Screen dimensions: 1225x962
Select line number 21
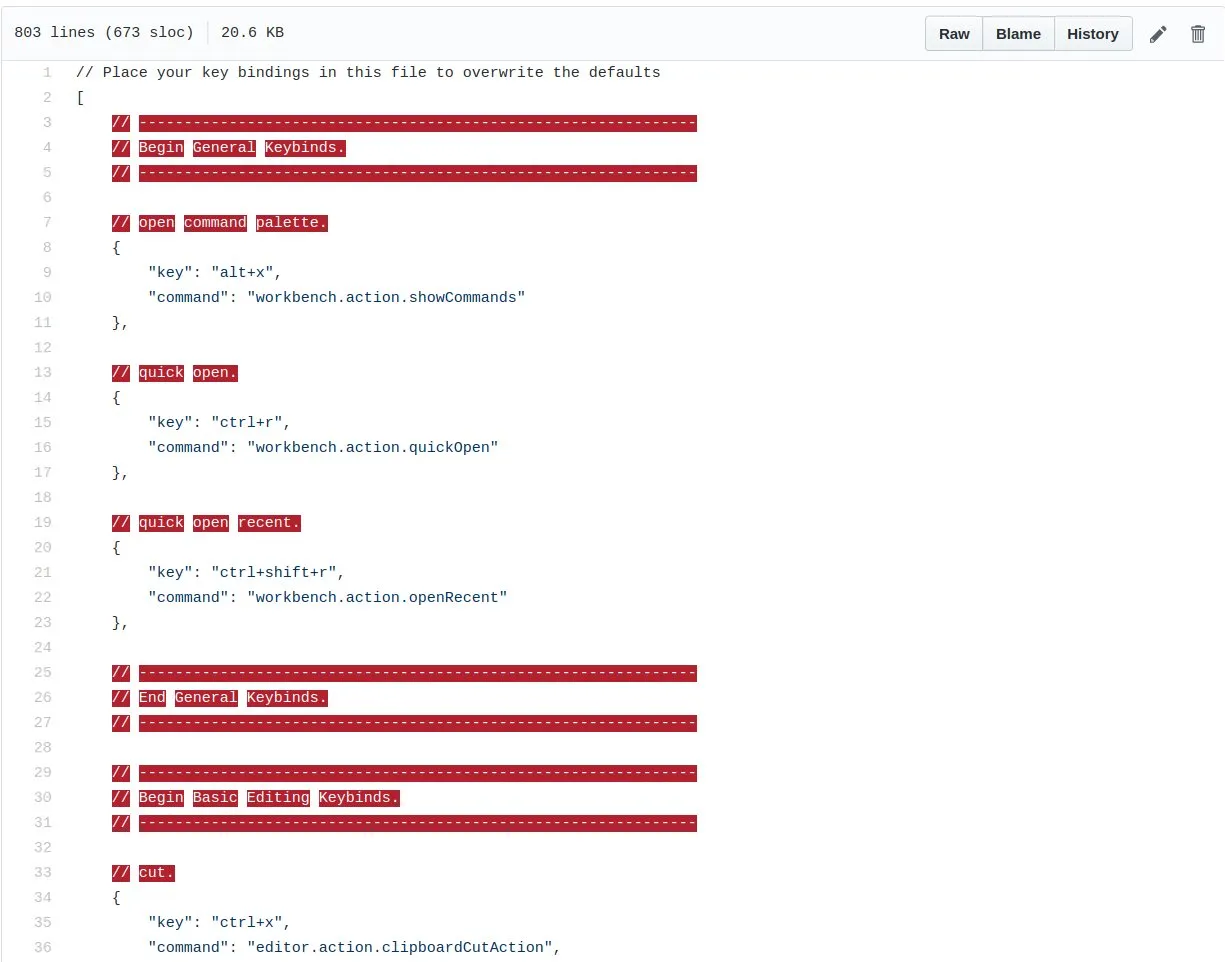(x=43, y=572)
